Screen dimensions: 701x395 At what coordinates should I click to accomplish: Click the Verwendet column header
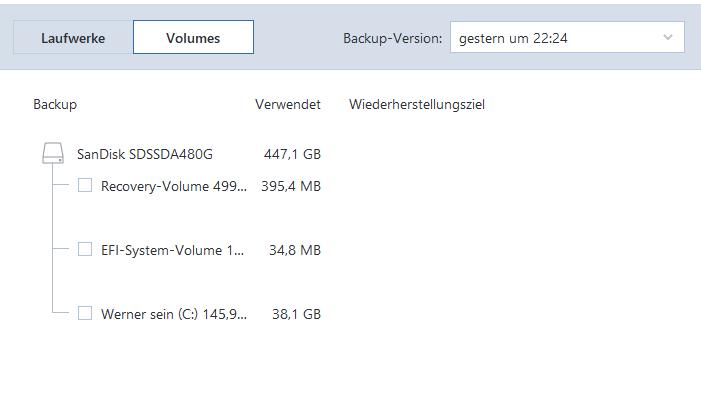coord(288,105)
